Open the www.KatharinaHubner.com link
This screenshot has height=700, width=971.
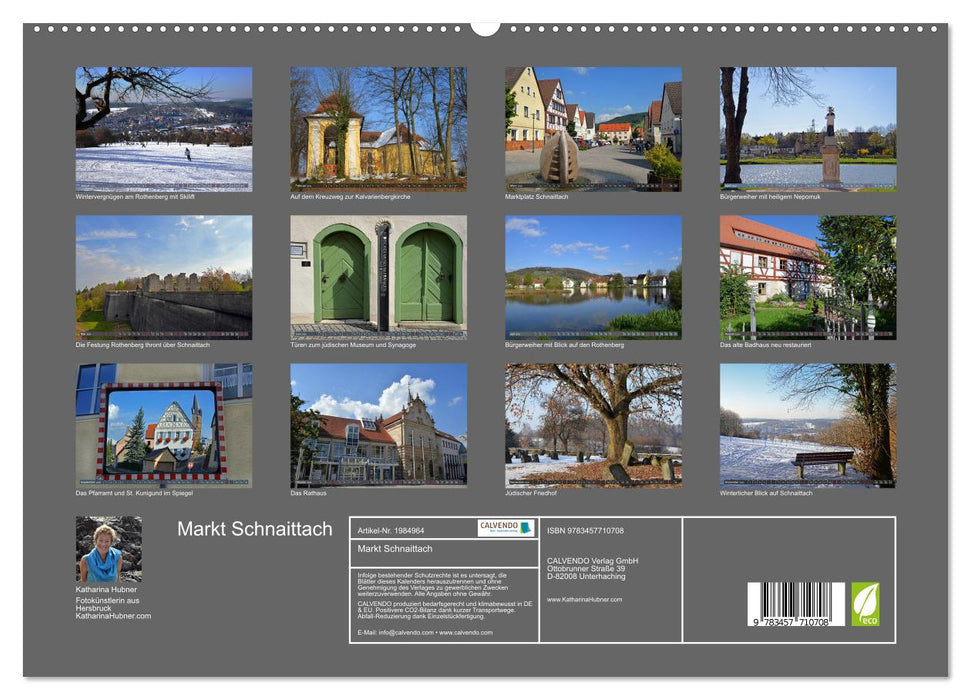583,599
